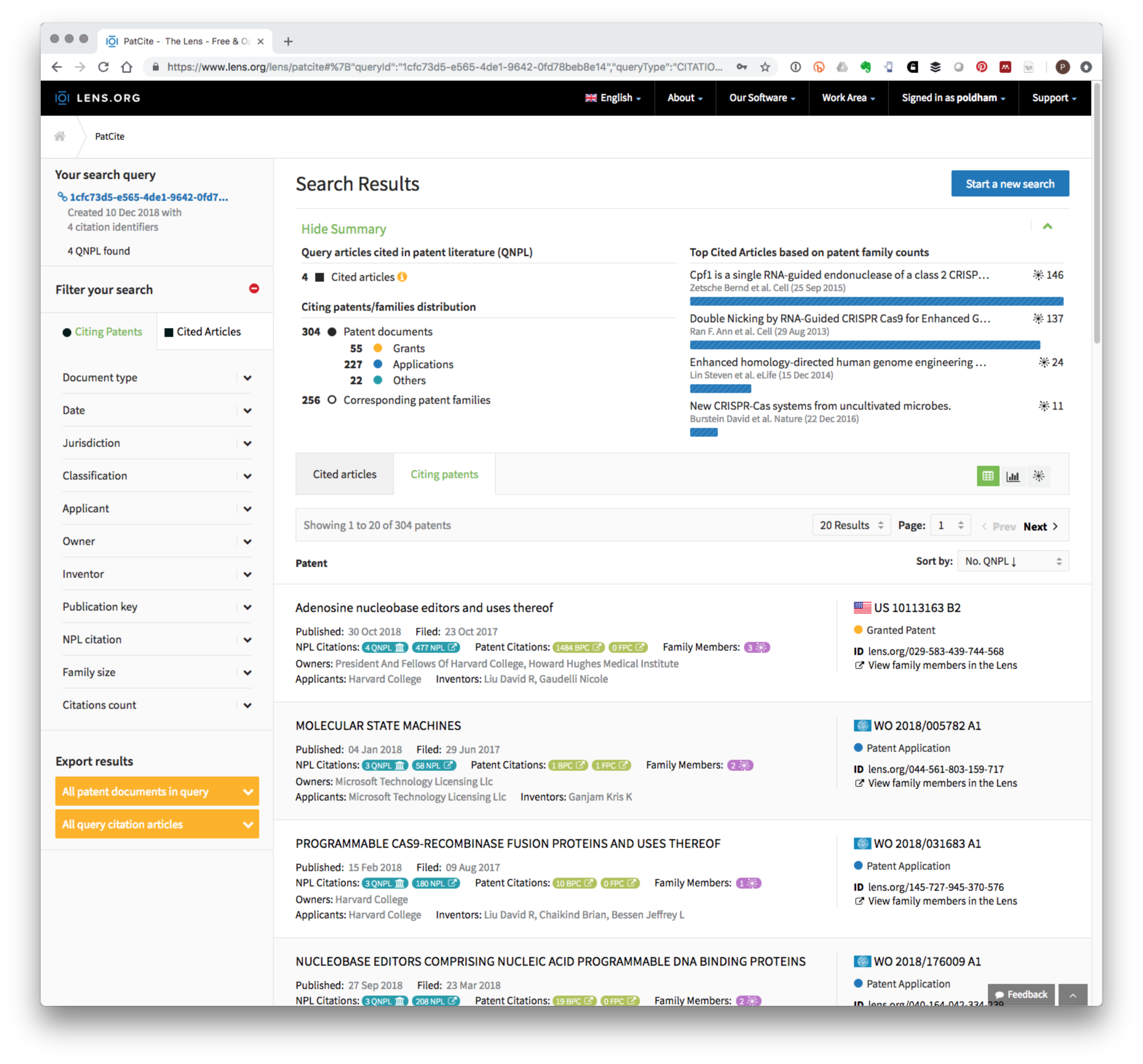Click the Start a new search button

(1008, 184)
